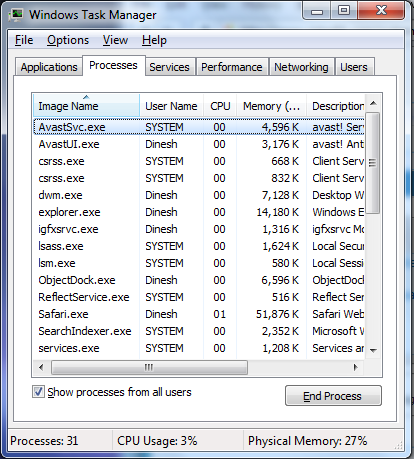Select the explorer.exe process
Image resolution: width=414 pixels, height=459 pixels.
199,212
